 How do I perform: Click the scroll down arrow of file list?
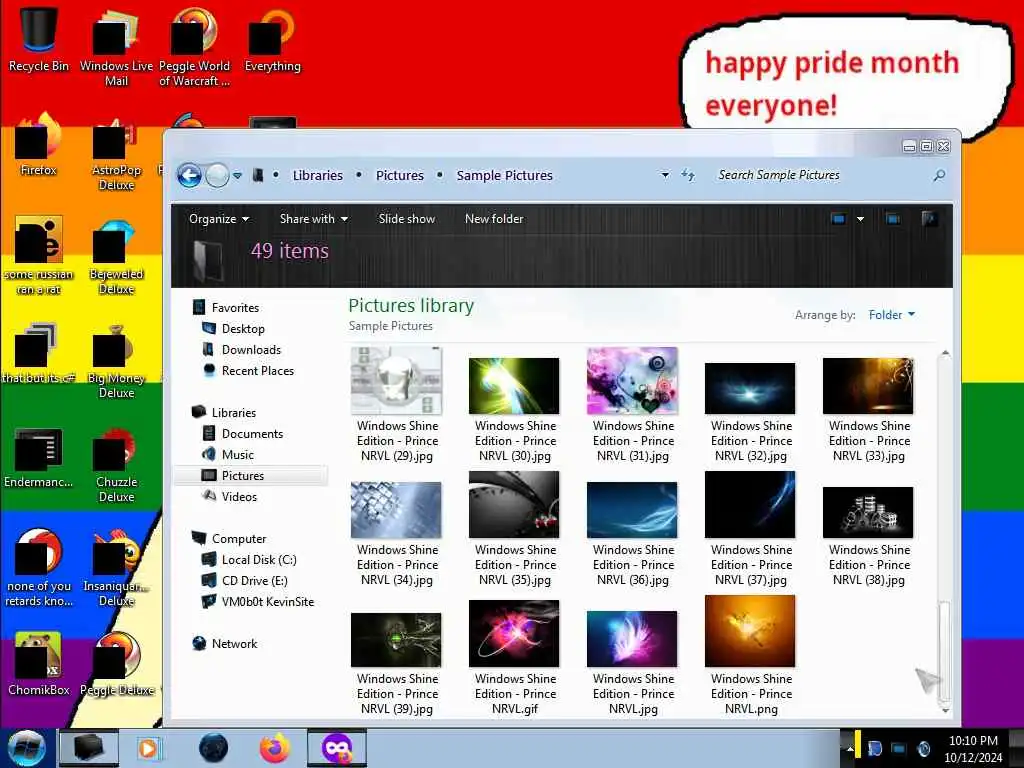pos(945,711)
